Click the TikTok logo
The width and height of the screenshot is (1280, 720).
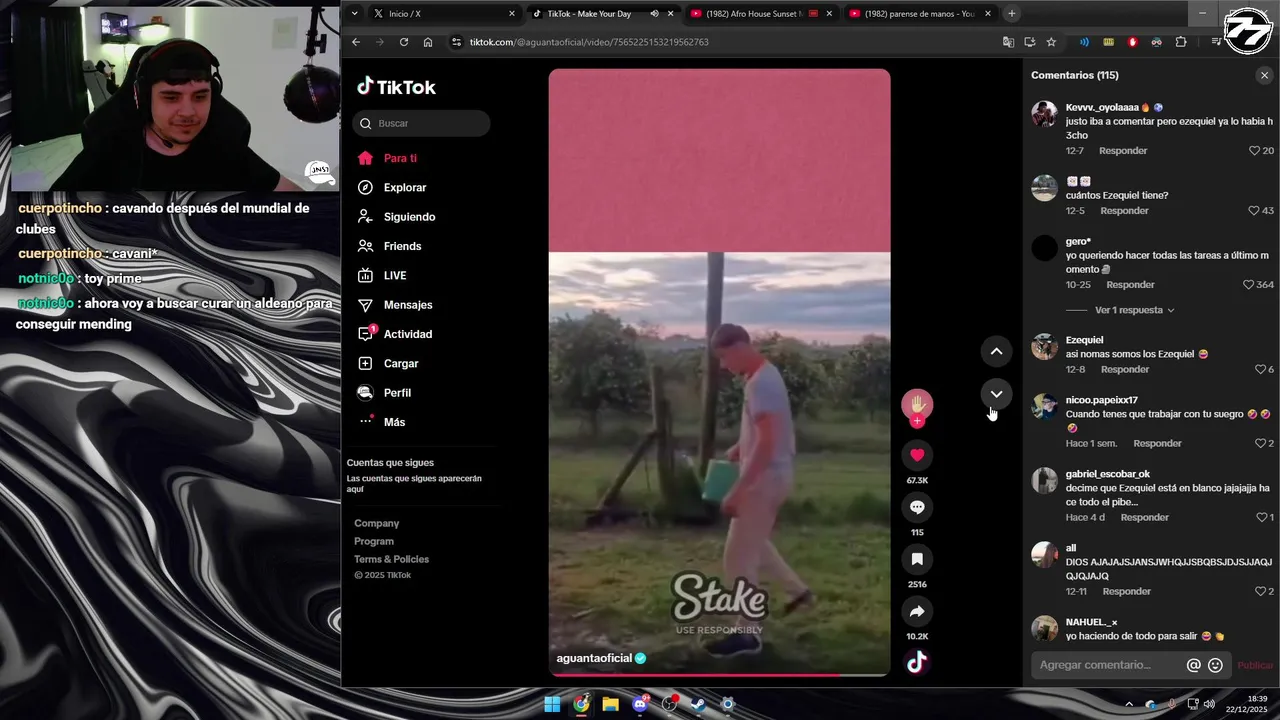click(x=397, y=87)
